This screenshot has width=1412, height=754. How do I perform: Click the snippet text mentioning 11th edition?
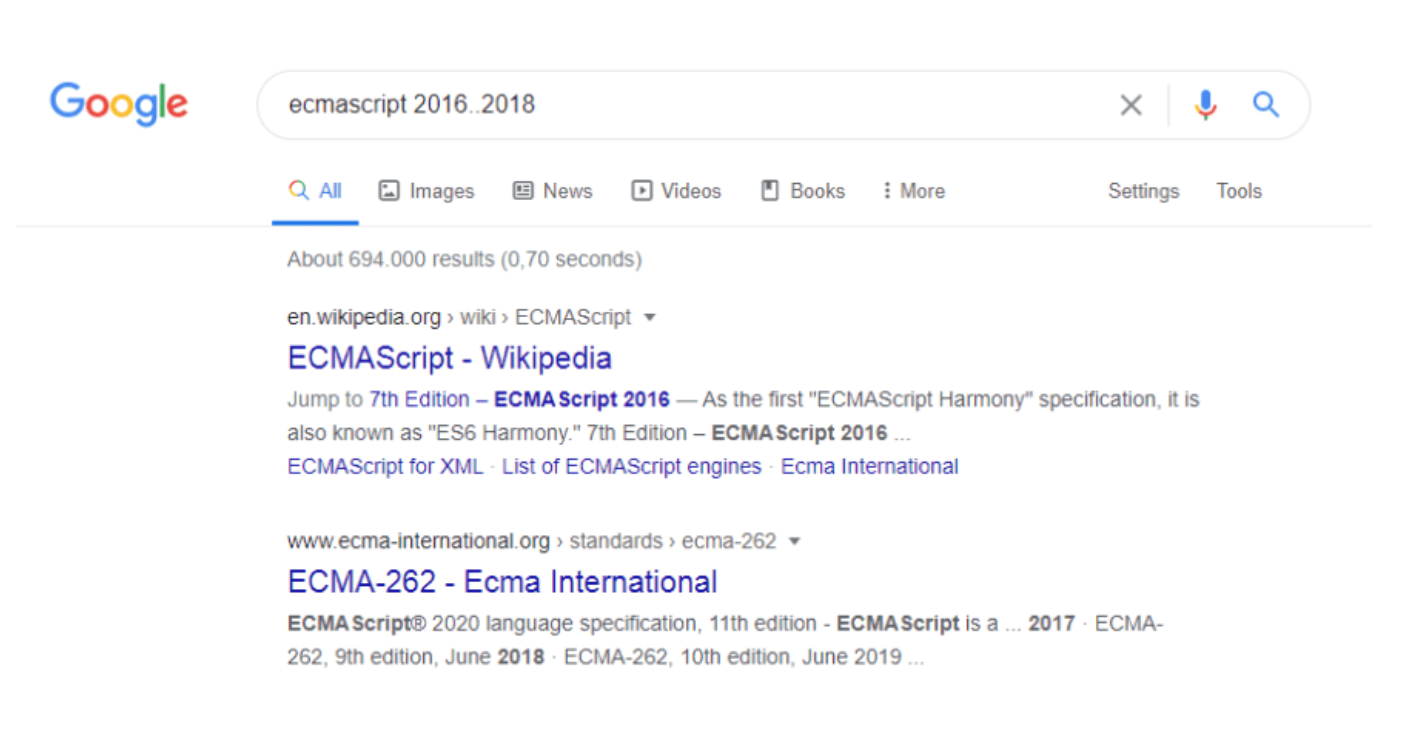pos(725,640)
